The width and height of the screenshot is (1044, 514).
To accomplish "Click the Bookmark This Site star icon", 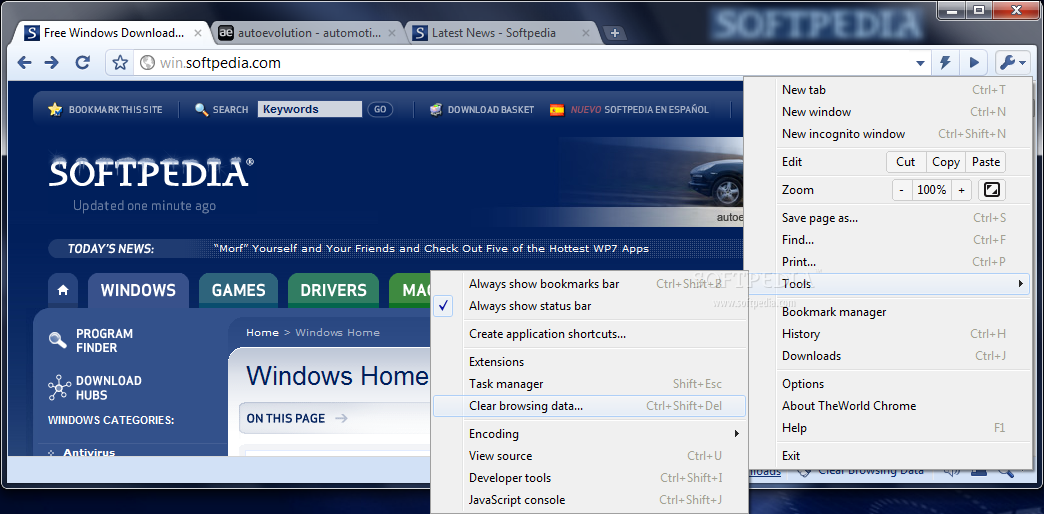I will 55,109.
